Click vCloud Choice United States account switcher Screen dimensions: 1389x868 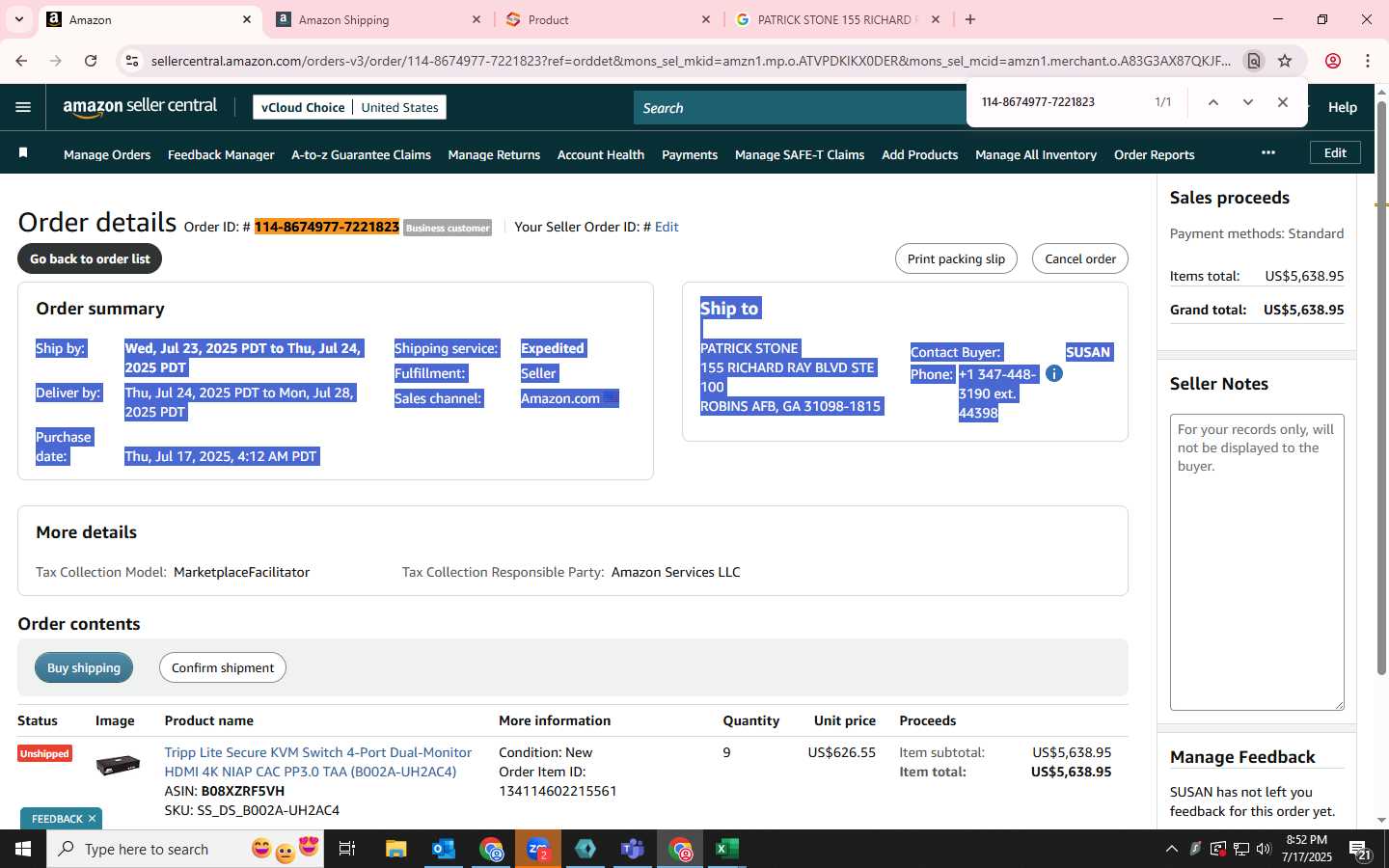349,107
